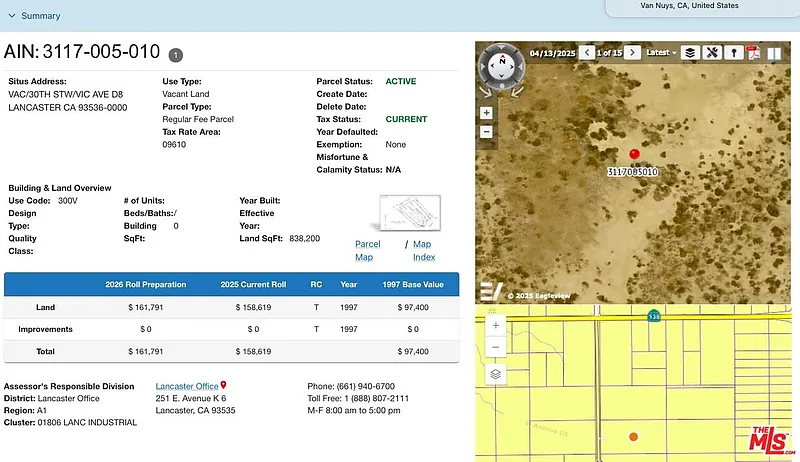This screenshot has width=800, height=462.
Task: Click the Lancaster Office link
Action: [186, 386]
